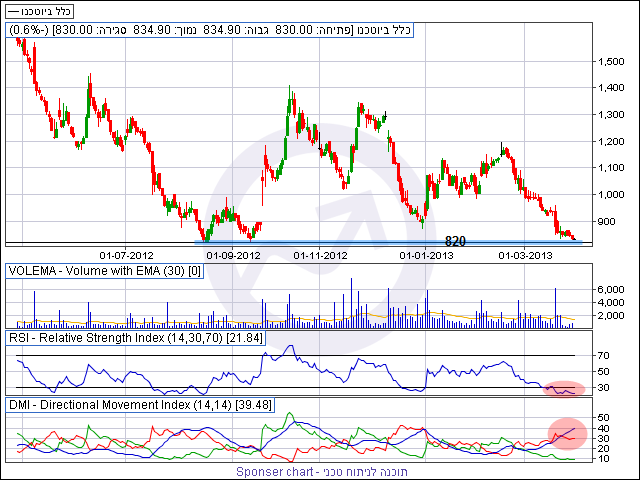Image resolution: width=640 pixels, height=480 pixels.
Task: Select the 1,300 price axis label
Action: coord(611,115)
